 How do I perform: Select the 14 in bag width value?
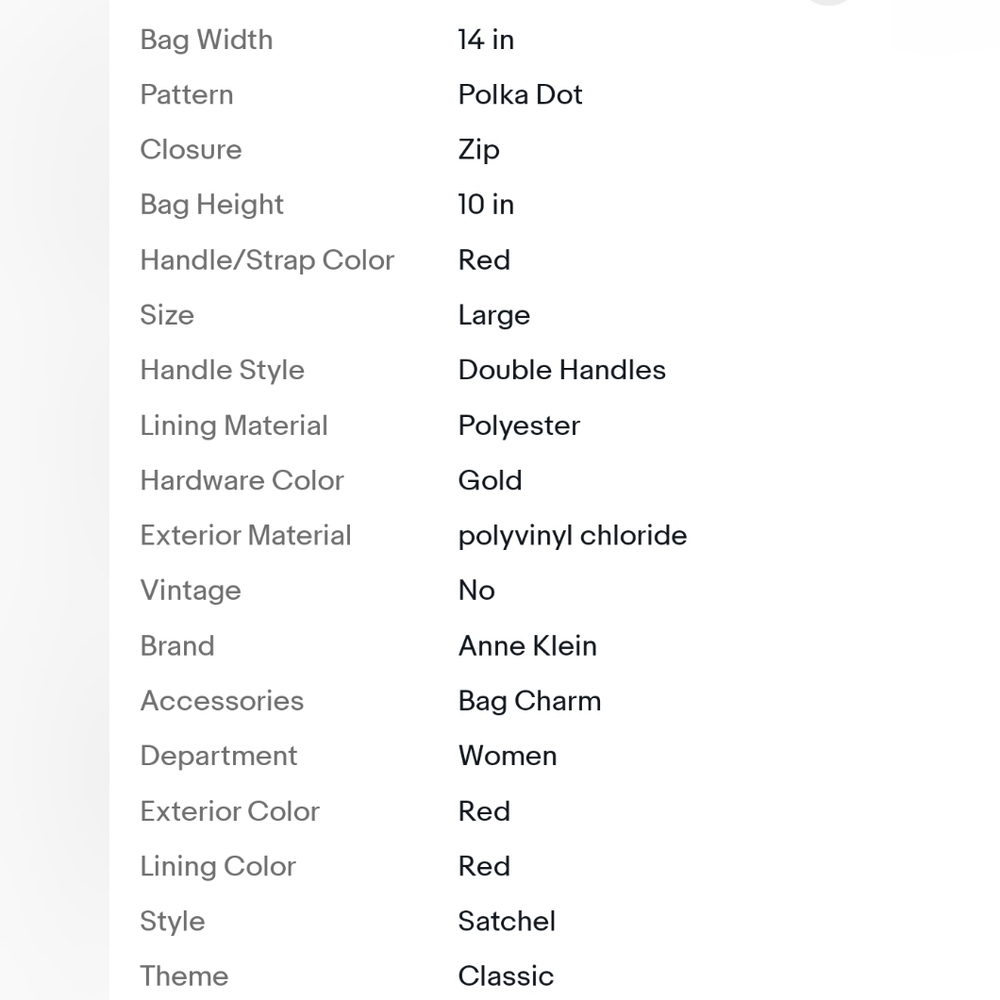(x=485, y=40)
